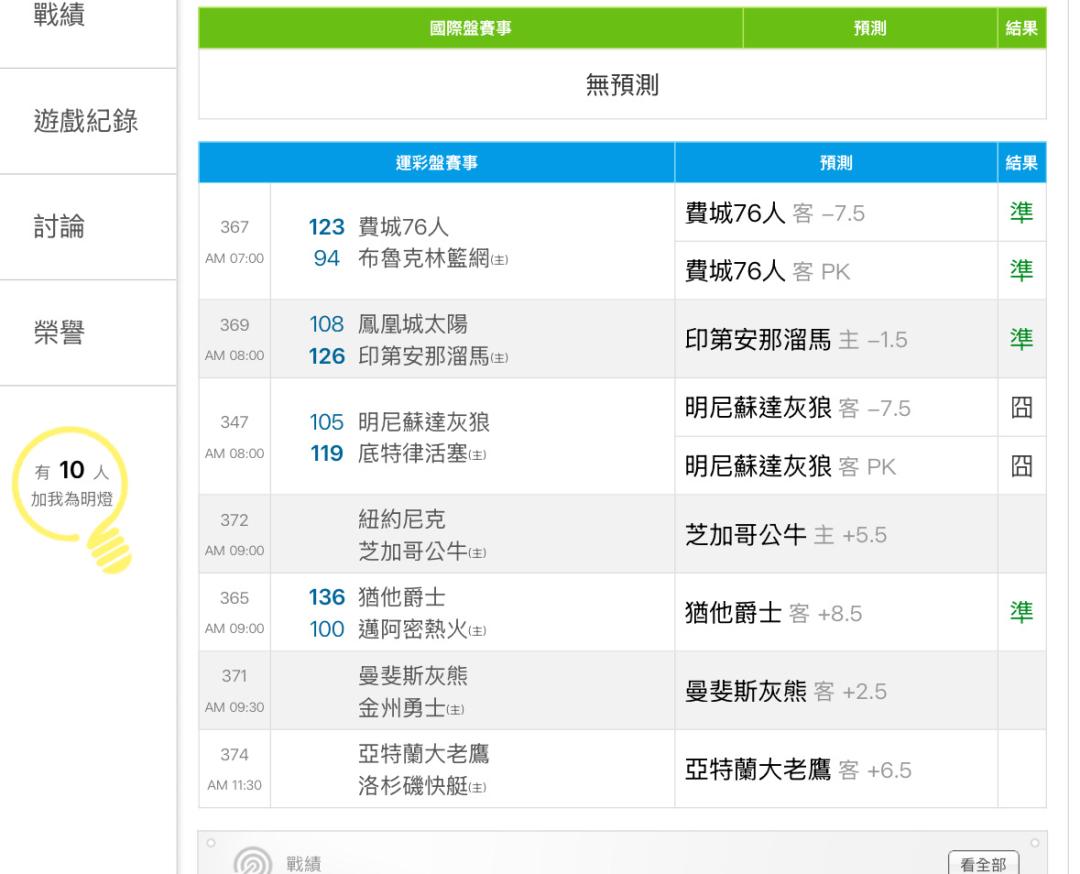Click the 囧 result for 明尼蘇達灰狼 PK
The width and height of the screenshot is (1080, 874).
[x=1021, y=467]
